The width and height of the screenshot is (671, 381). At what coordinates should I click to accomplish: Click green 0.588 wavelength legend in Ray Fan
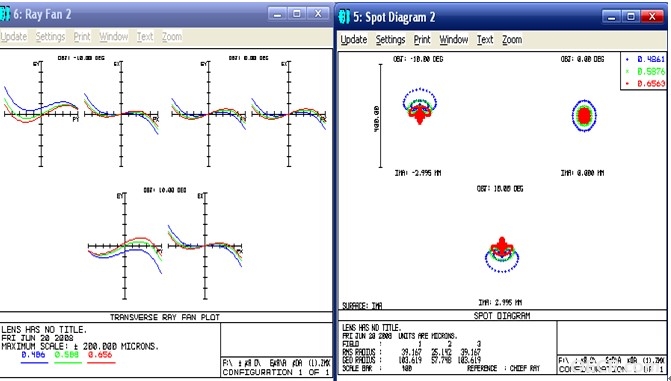67,357
